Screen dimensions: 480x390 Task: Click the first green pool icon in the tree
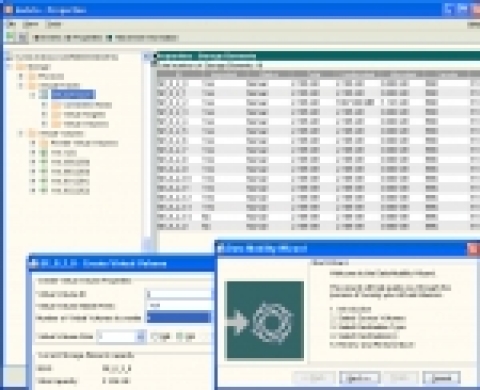(x=43, y=153)
